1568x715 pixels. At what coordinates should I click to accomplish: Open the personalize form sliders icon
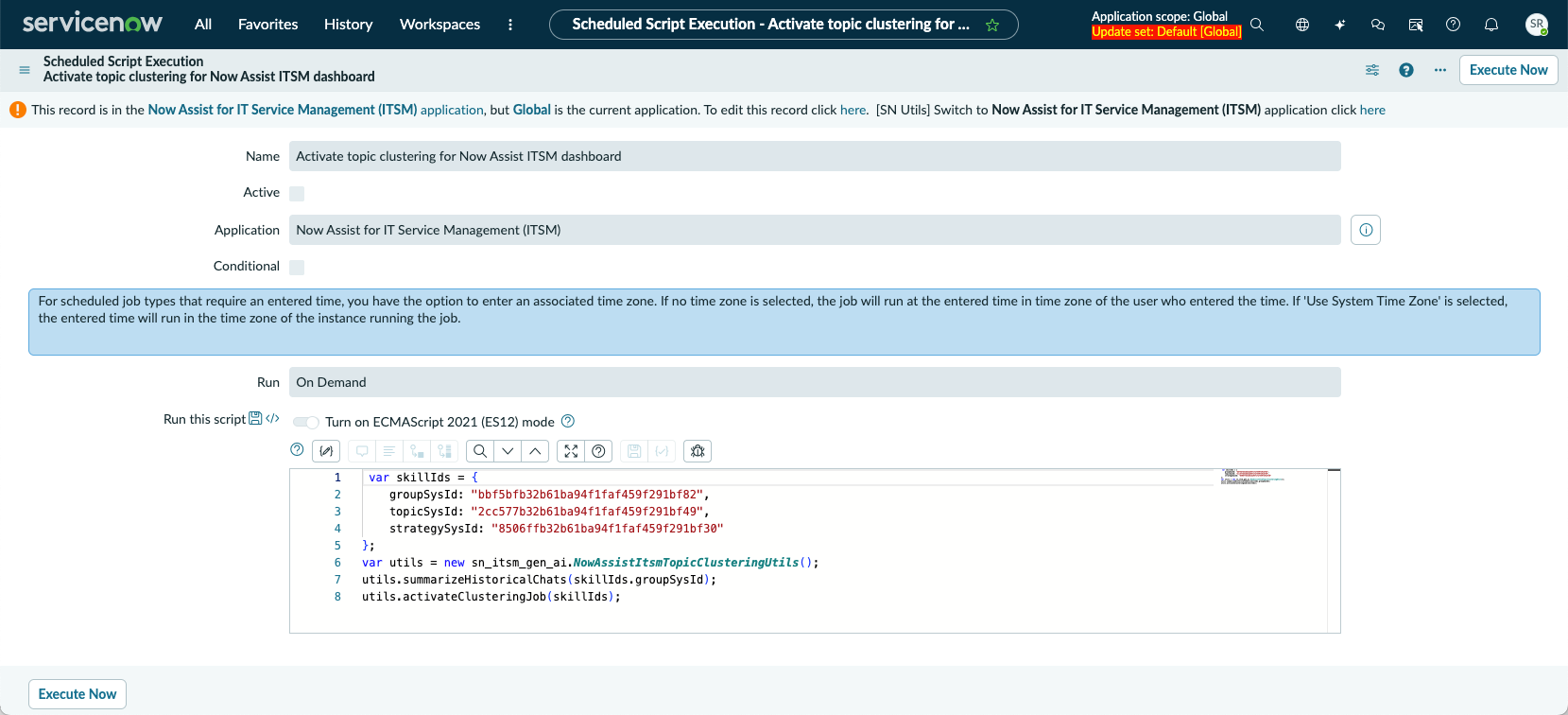tap(1372, 70)
